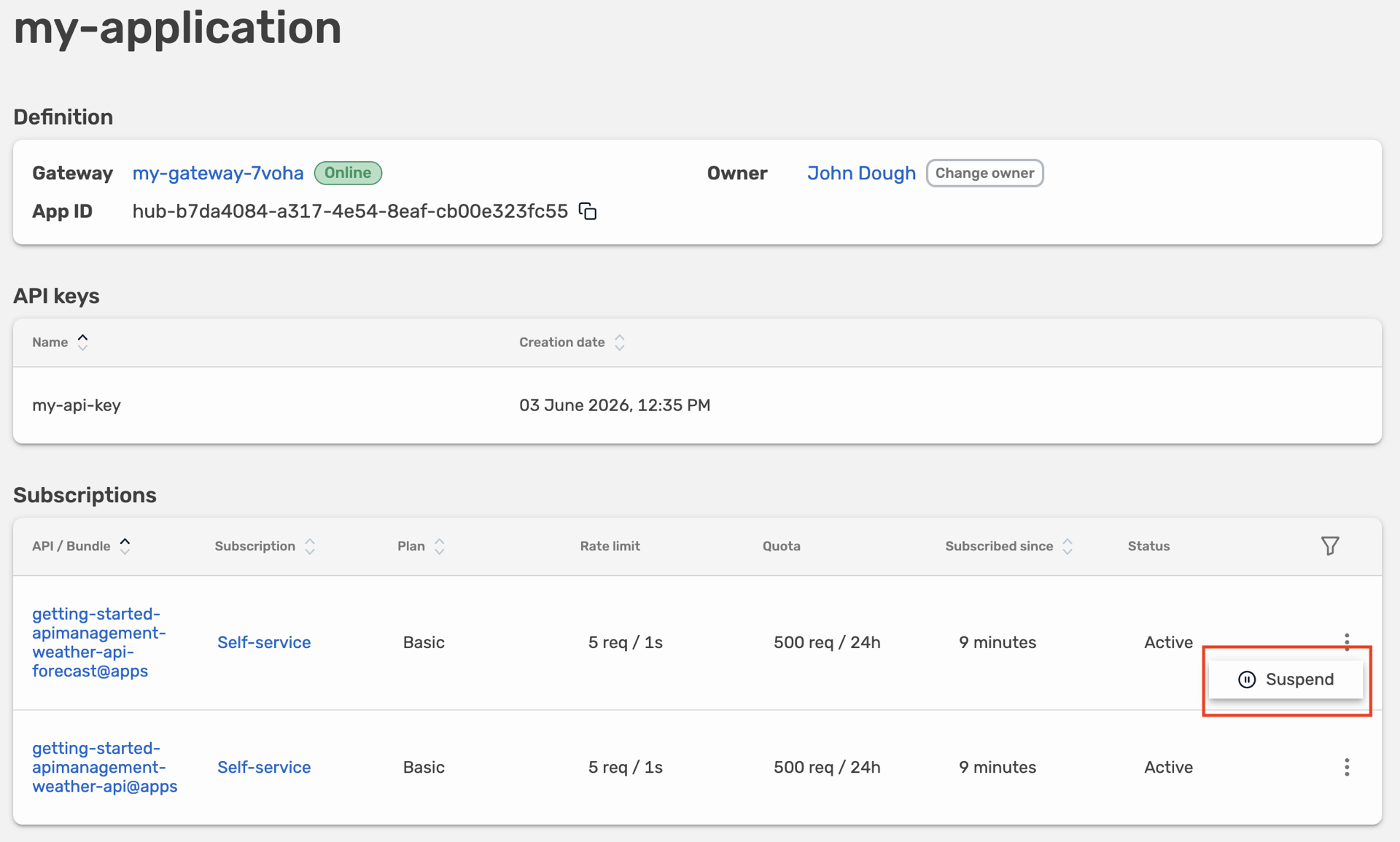Click the Online gateway status badge
The image size is (1400, 842).
click(348, 173)
